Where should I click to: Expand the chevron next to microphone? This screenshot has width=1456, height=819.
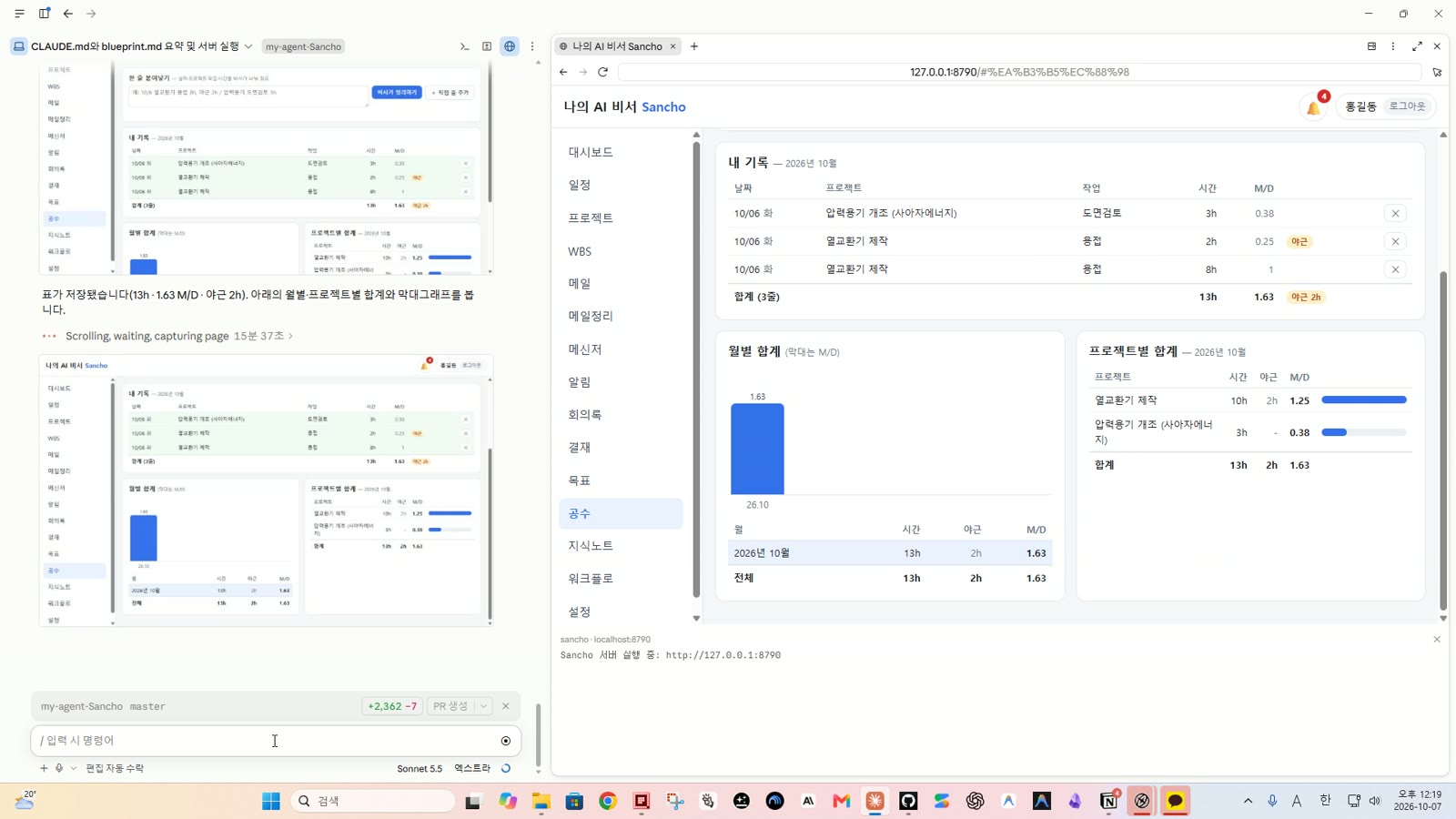pyautogui.click(x=74, y=768)
